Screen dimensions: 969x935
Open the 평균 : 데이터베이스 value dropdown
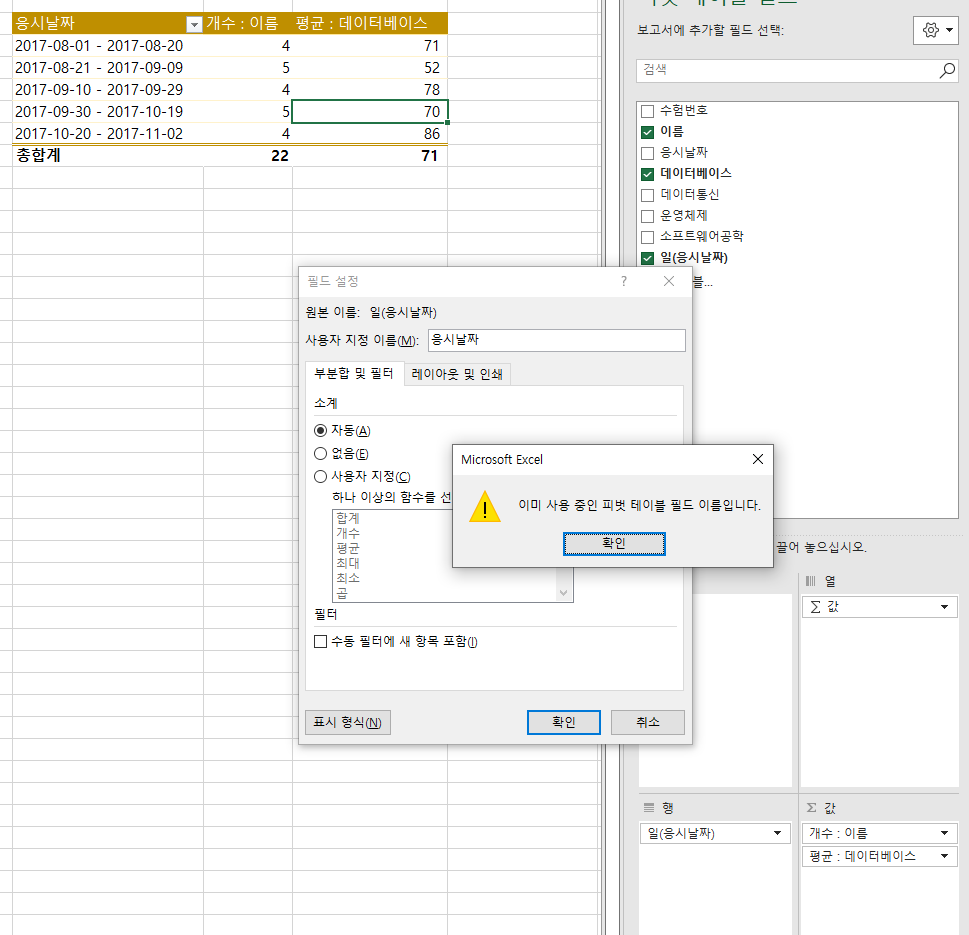coord(942,856)
